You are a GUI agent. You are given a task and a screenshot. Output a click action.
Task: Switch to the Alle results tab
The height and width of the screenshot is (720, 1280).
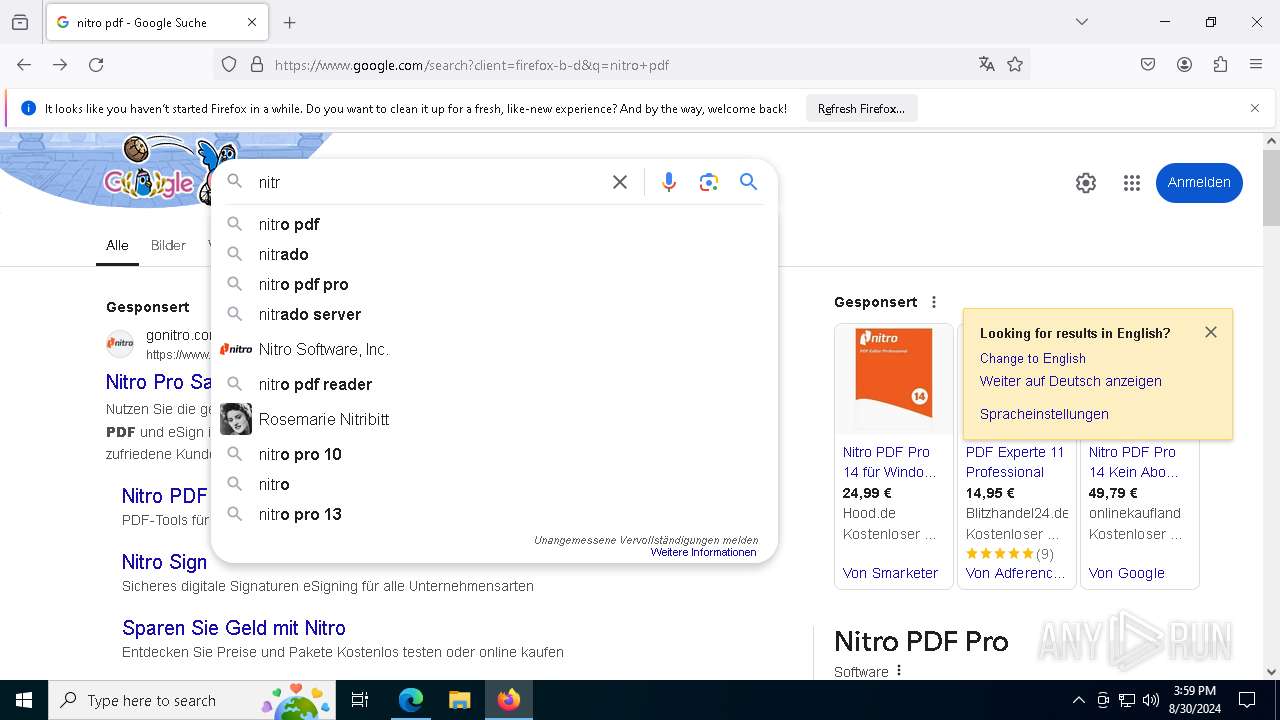point(117,246)
